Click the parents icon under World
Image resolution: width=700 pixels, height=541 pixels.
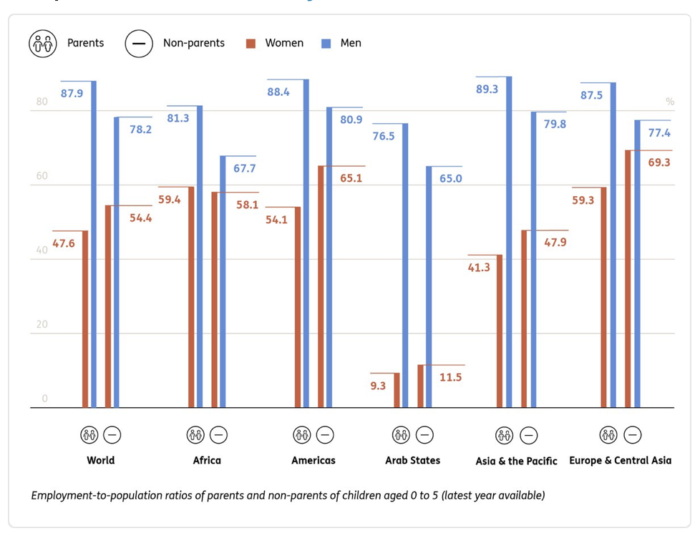(89, 435)
